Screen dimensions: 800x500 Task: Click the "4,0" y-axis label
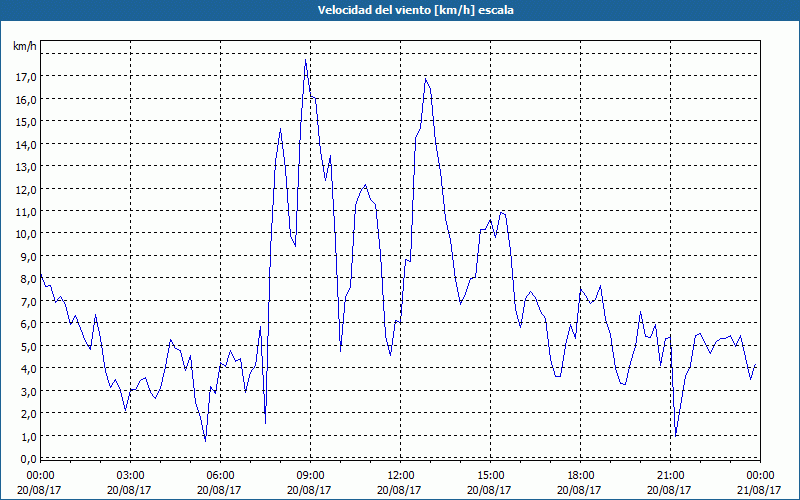[28, 368]
